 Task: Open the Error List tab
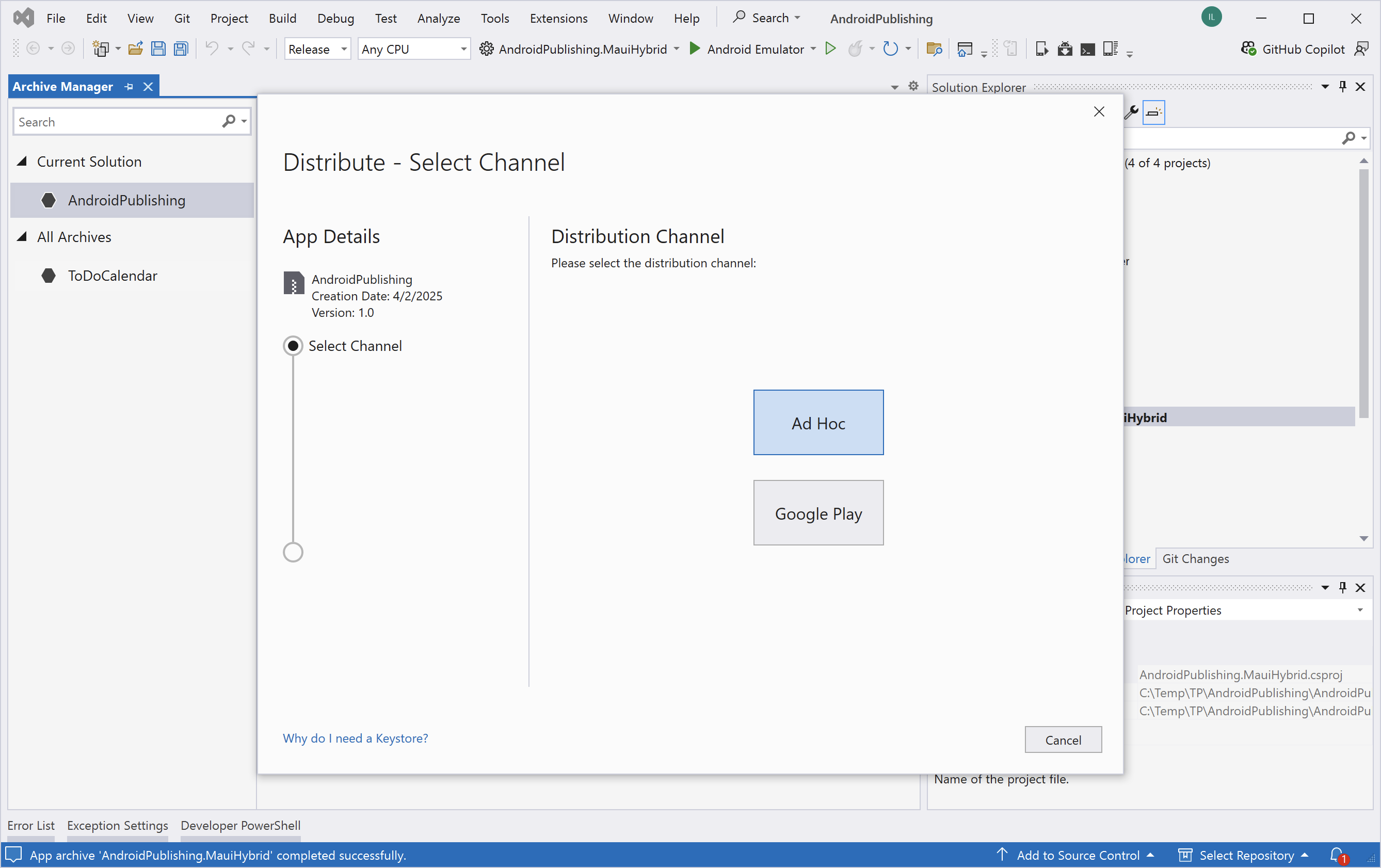tap(31, 826)
